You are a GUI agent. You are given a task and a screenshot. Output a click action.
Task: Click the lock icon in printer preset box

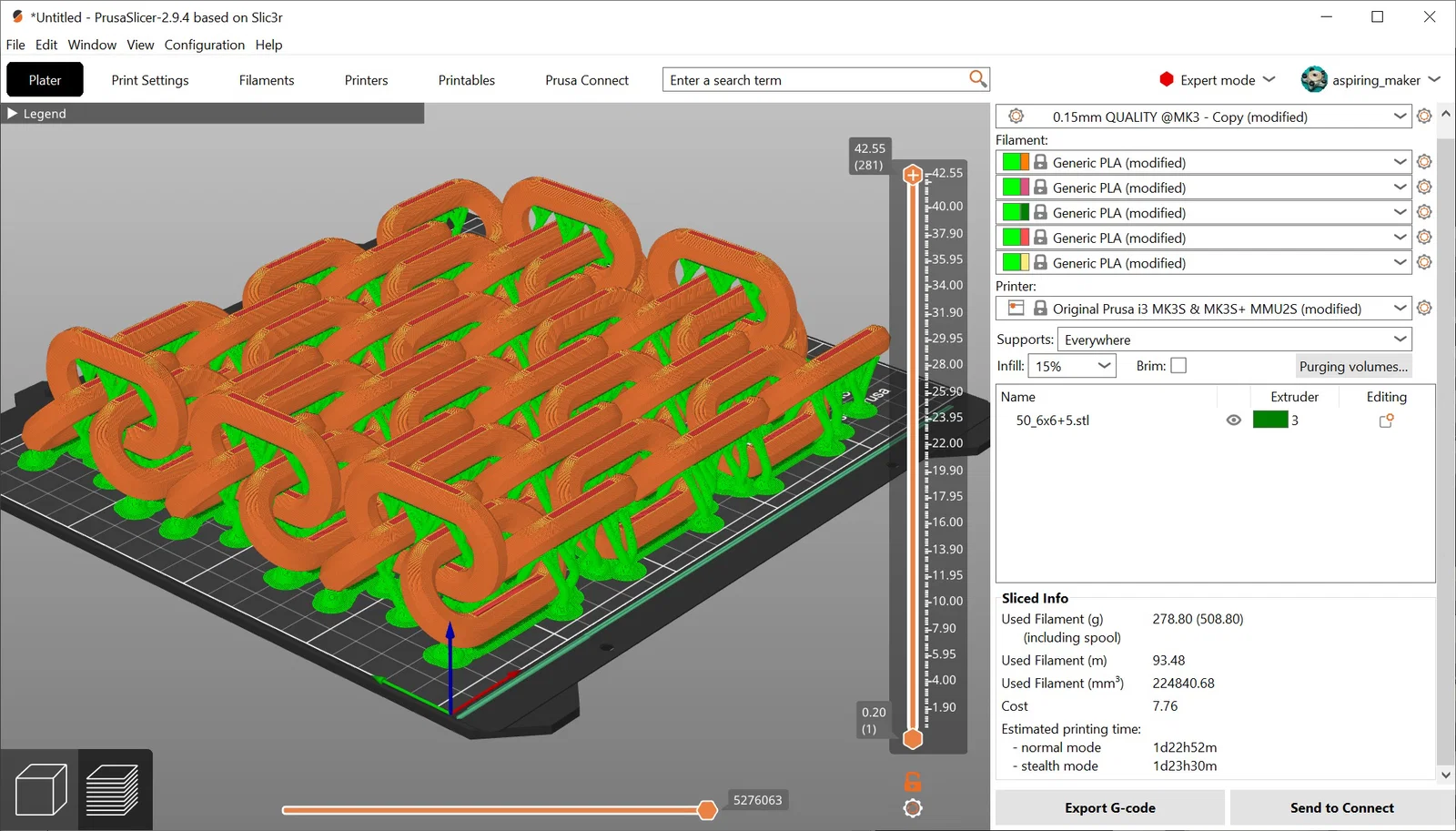[x=1040, y=309]
